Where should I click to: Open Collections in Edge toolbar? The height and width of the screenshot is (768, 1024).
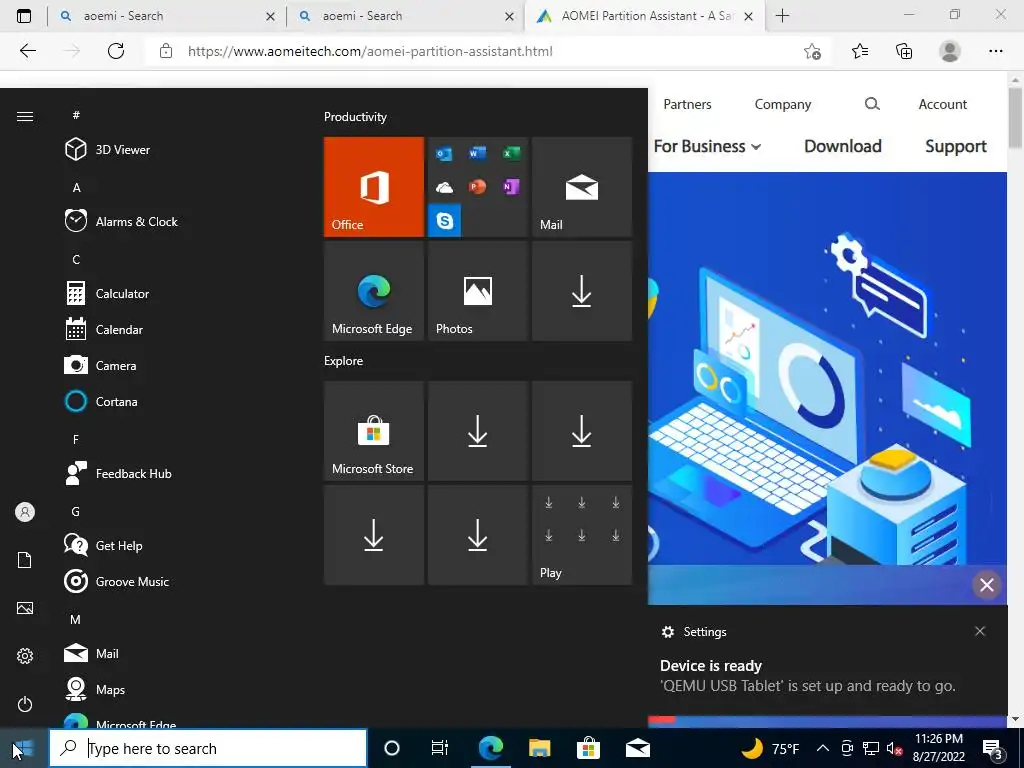pos(904,51)
